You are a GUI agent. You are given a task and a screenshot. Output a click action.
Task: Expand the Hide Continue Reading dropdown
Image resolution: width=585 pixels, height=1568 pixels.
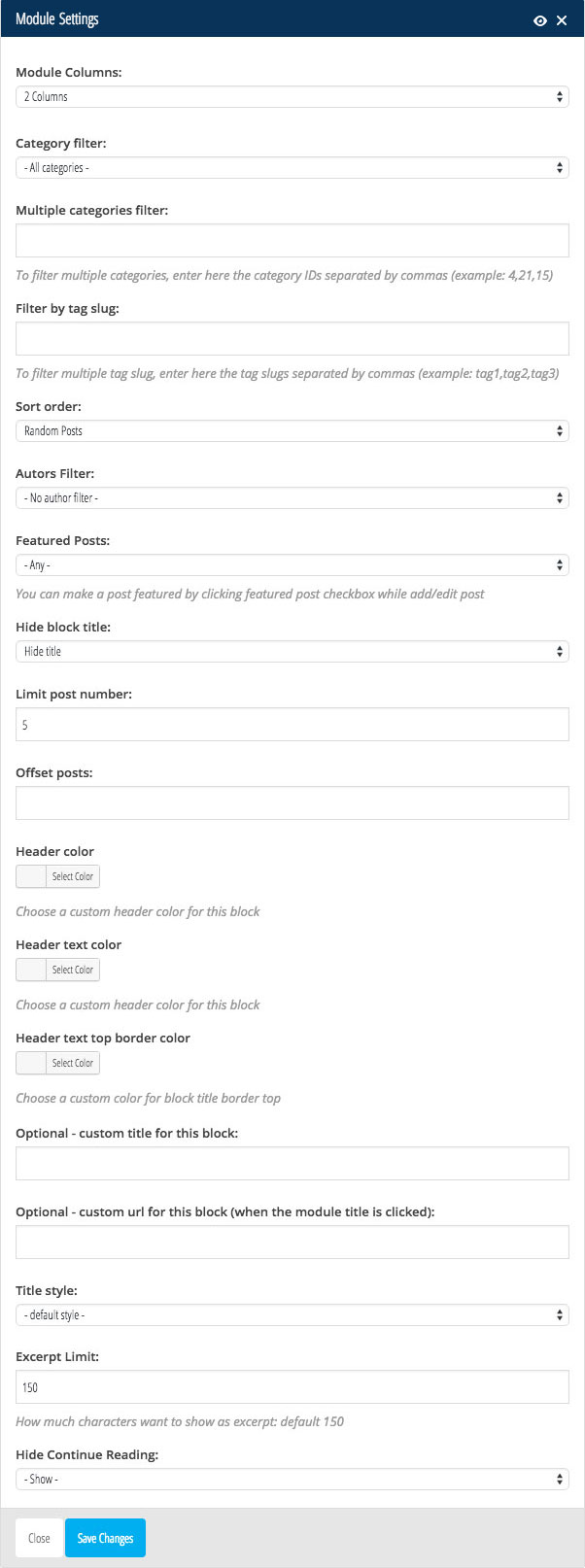(292, 1479)
